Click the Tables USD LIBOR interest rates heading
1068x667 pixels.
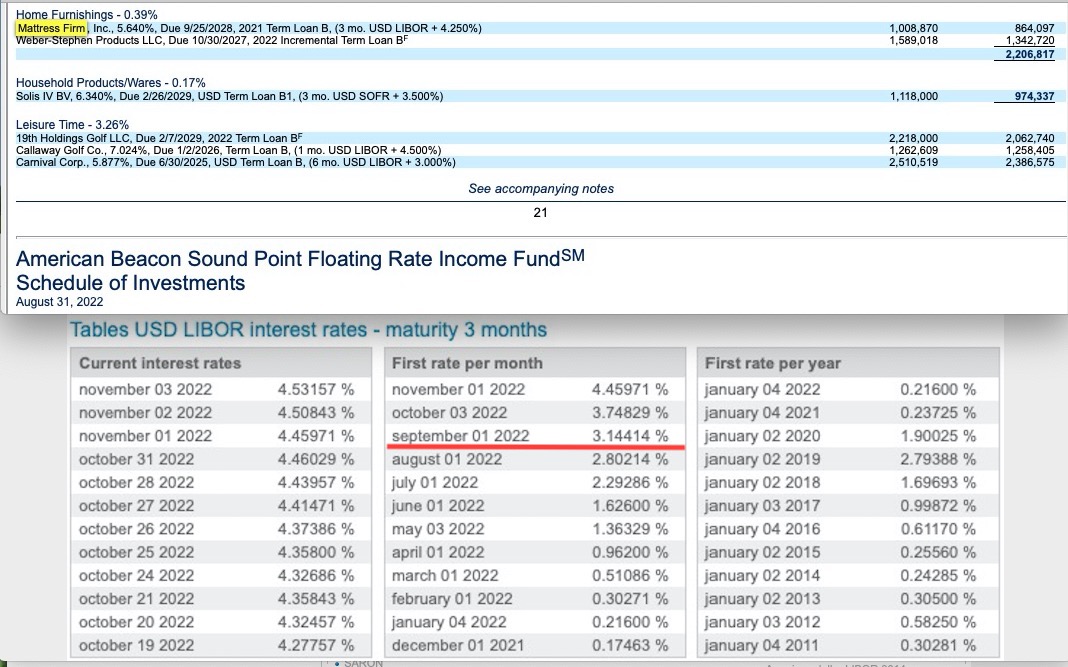tap(308, 329)
